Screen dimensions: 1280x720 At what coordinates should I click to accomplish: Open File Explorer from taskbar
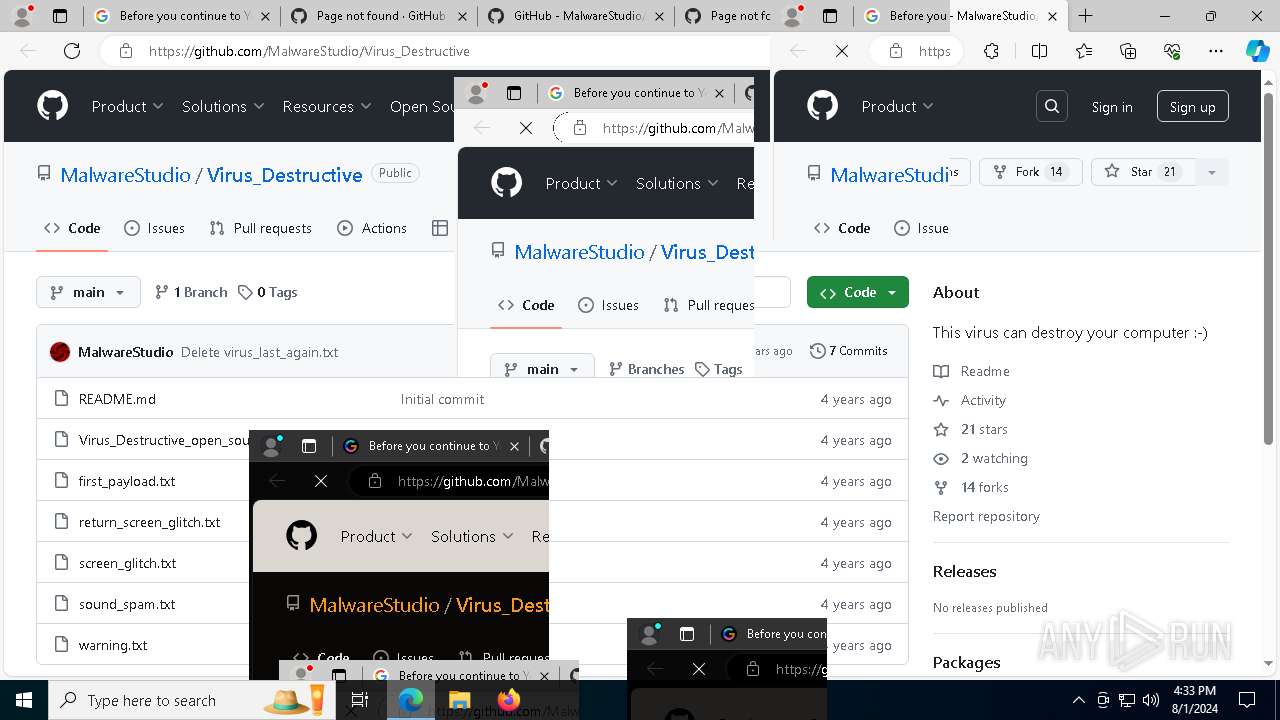[x=459, y=700]
